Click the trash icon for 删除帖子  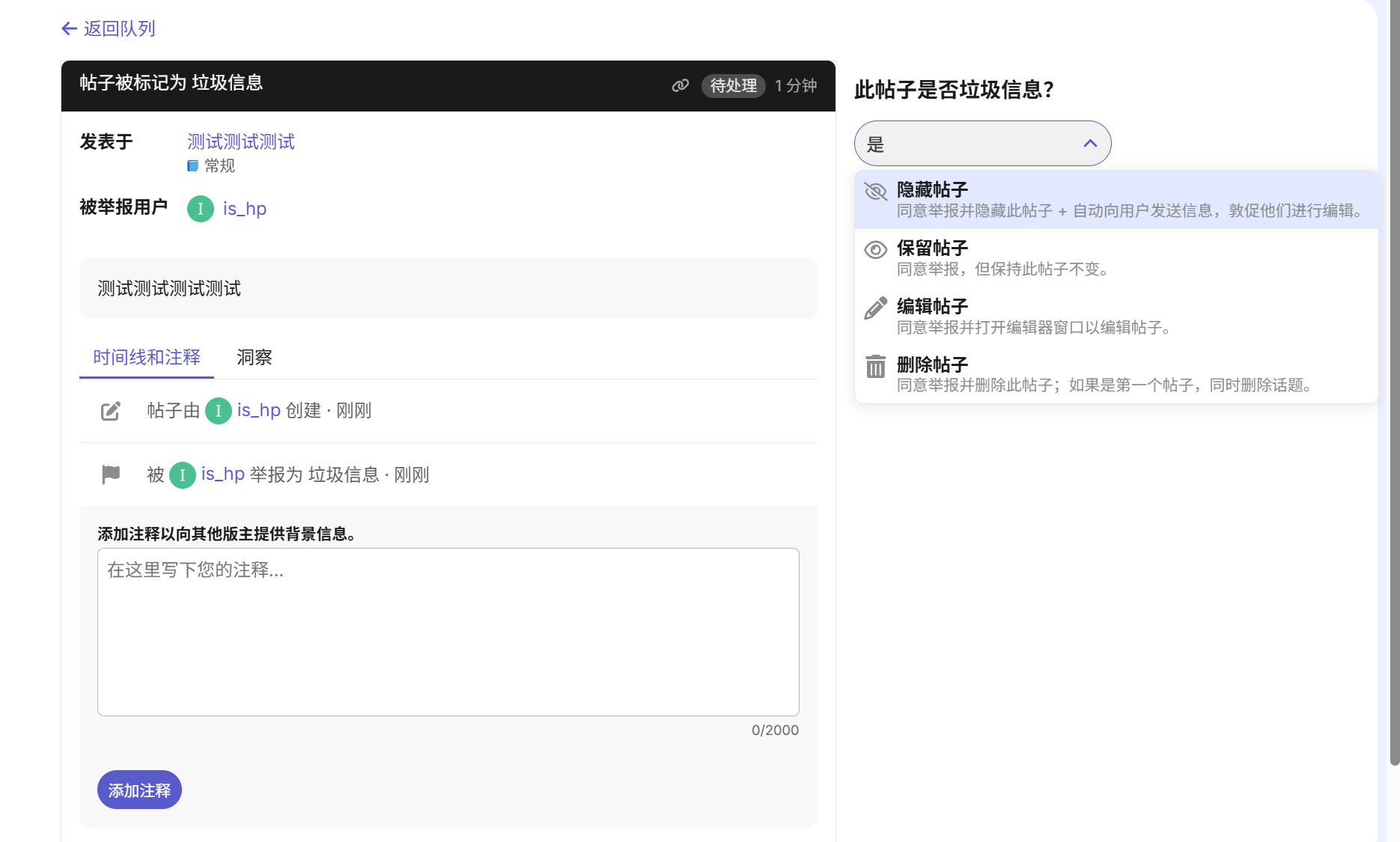[875, 367]
